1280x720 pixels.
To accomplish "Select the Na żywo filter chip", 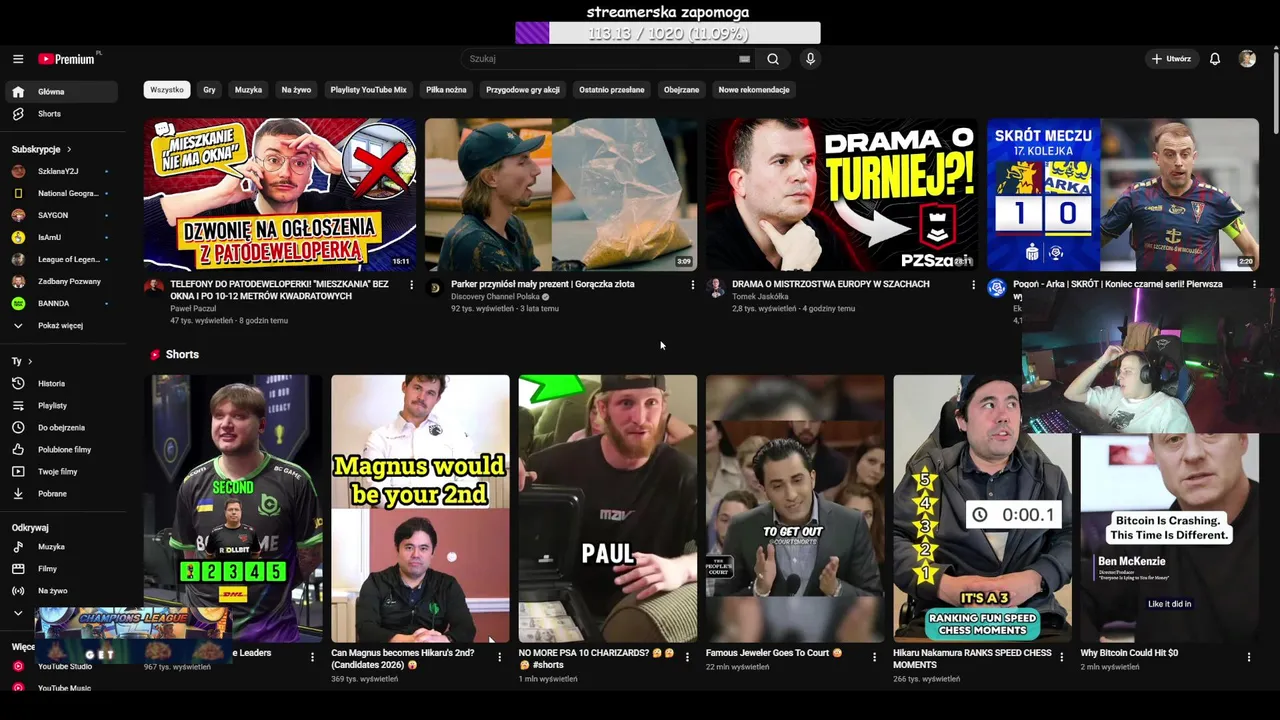I will (296, 90).
